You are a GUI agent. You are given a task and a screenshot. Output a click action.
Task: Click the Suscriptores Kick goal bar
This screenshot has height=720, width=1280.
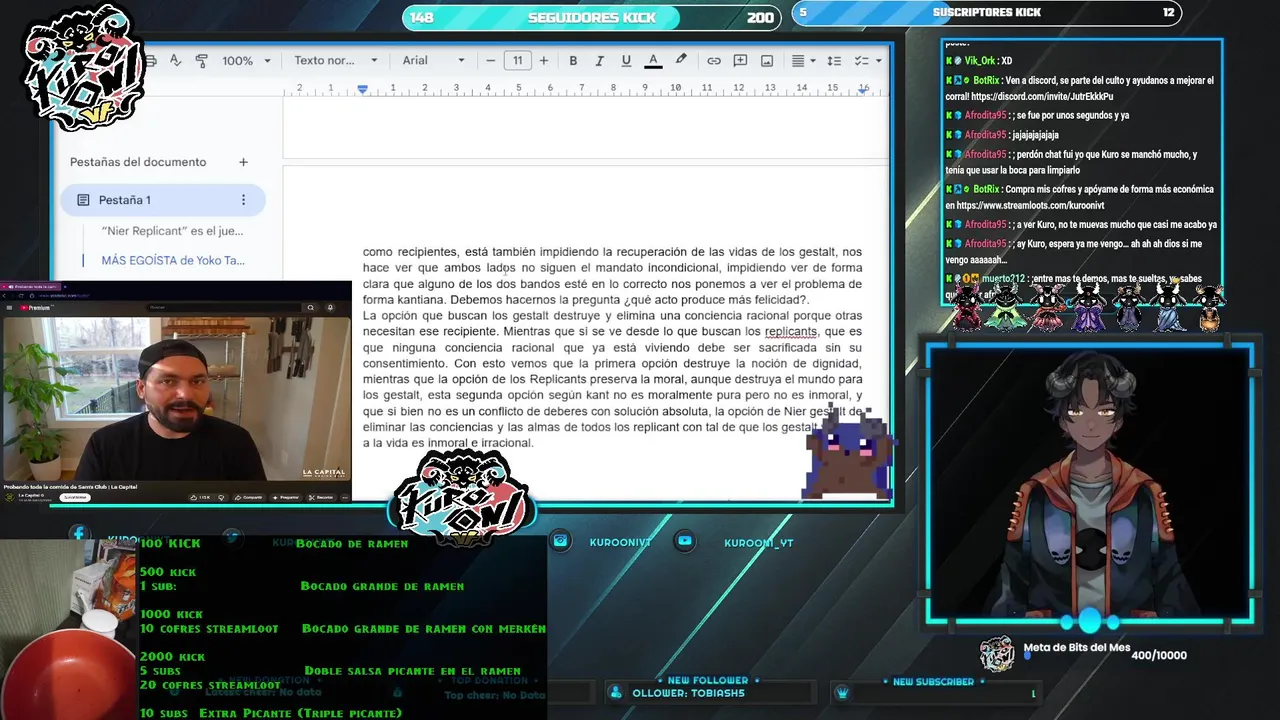tap(987, 13)
